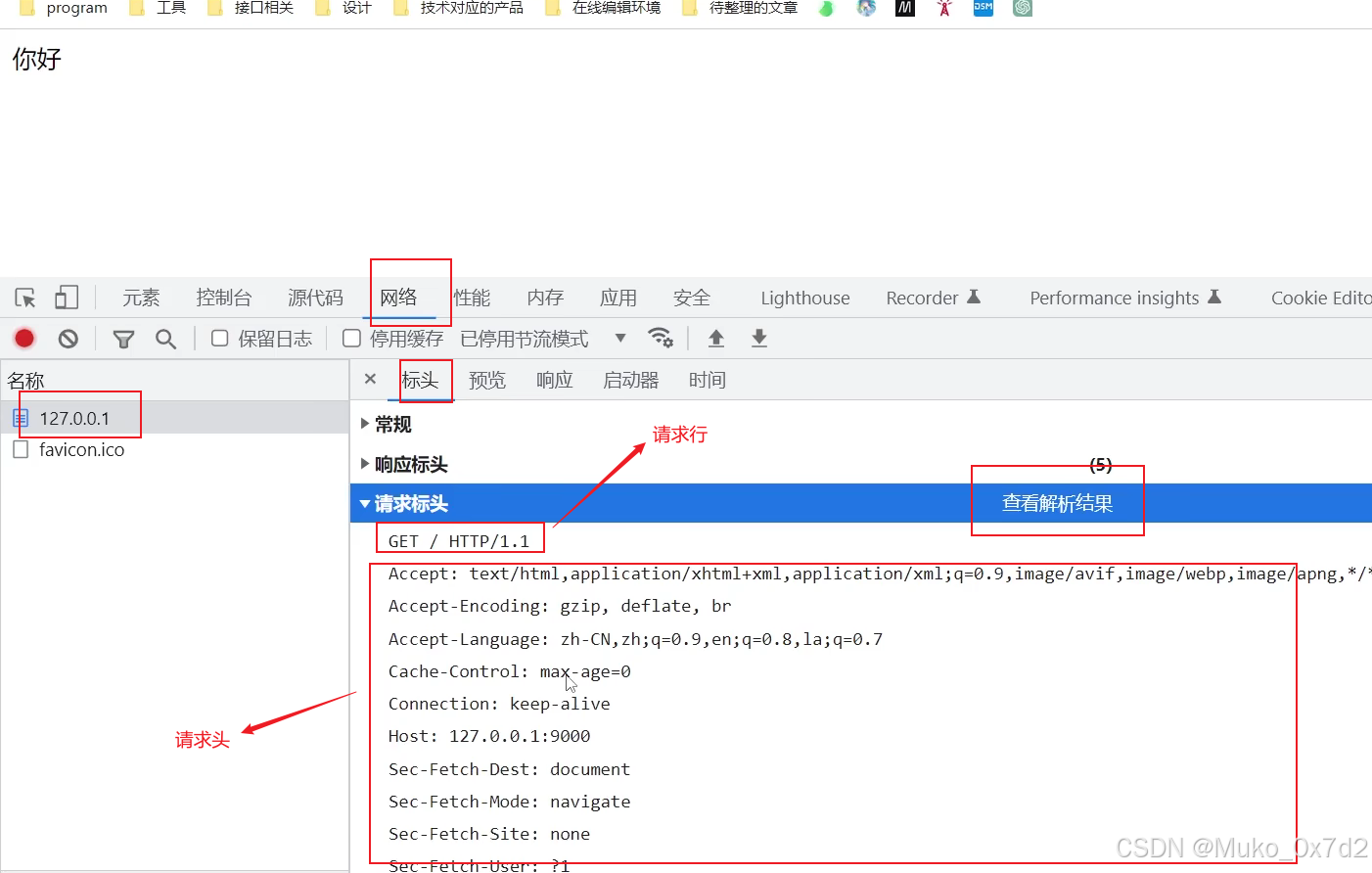Click the Sec-Fetch-Mode: navigate line
Image resolution: width=1372 pixels, height=873 pixels.
pos(509,802)
